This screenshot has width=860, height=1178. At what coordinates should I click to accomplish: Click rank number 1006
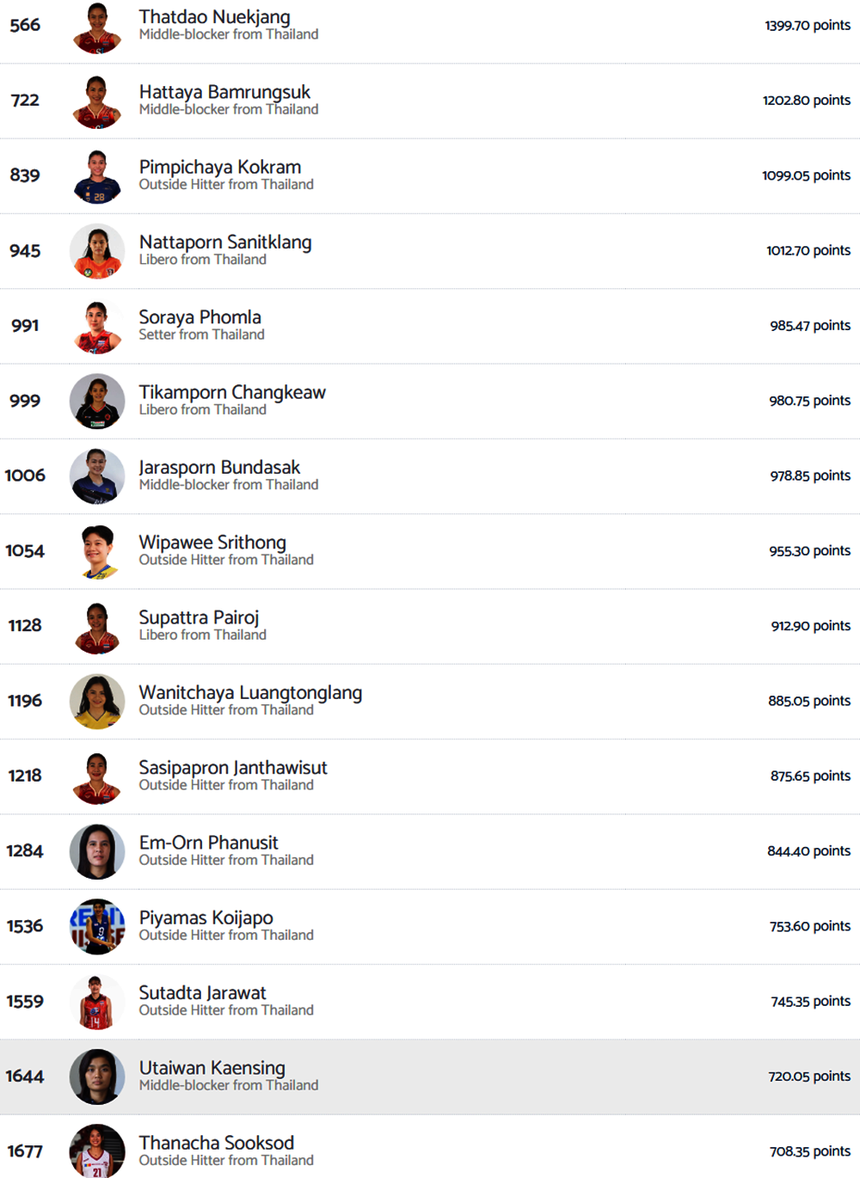click(x=25, y=475)
